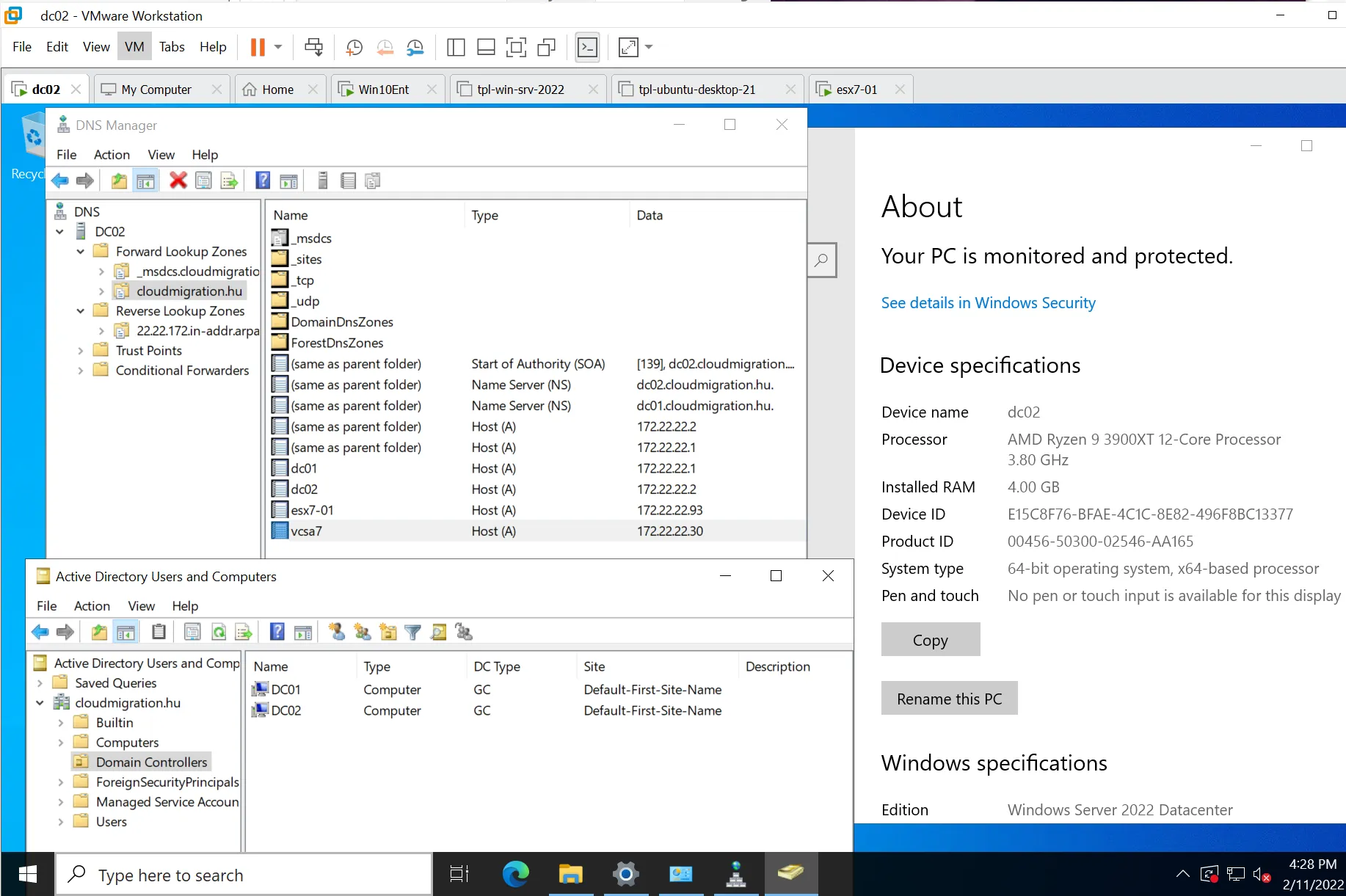The width and height of the screenshot is (1346, 896).
Task: Click the Refresh icon in Active Directory toolbar
Action: (x=219, y=633)
